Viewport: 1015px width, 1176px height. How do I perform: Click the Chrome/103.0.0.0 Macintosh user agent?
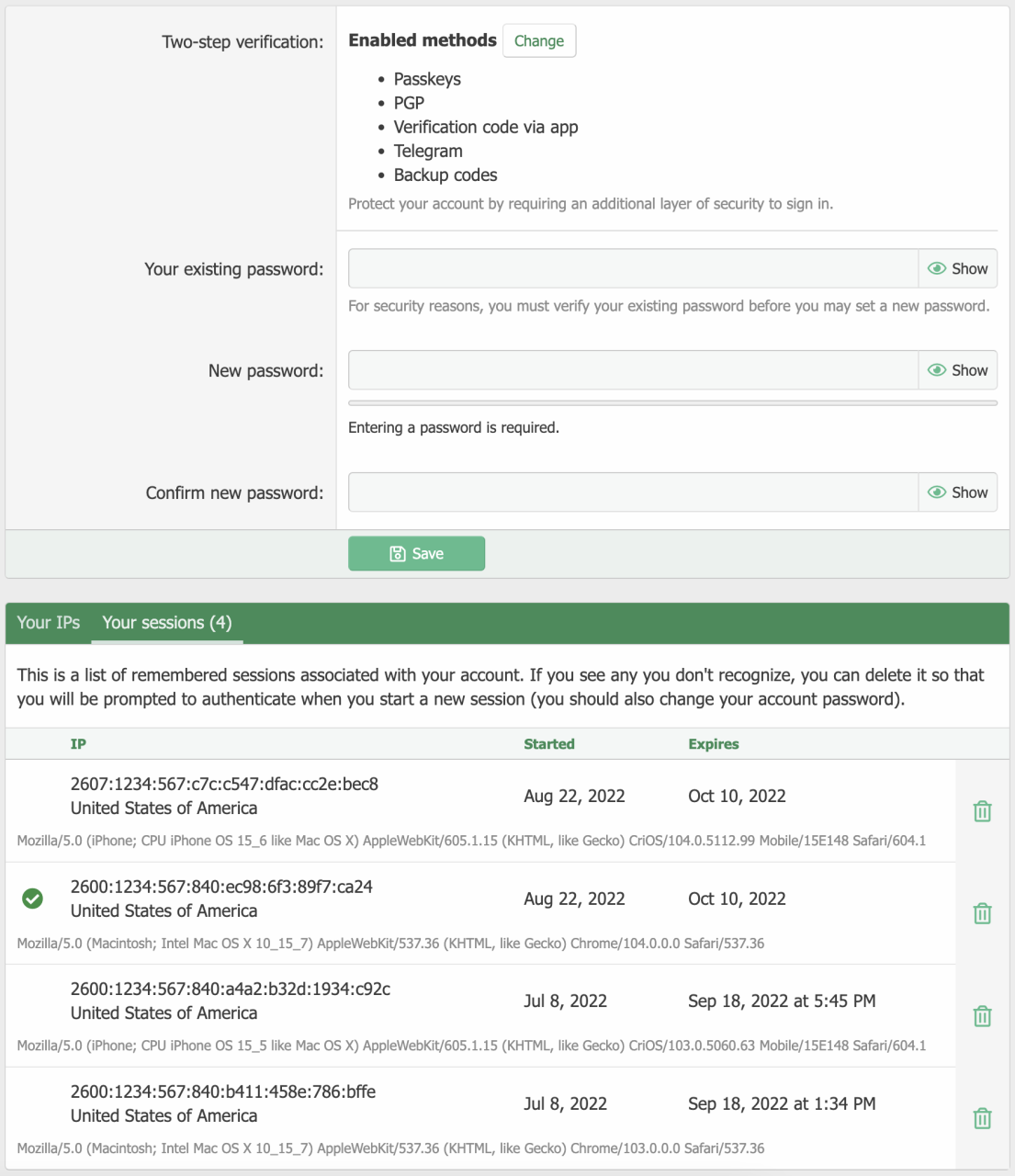pos(390,1148)
